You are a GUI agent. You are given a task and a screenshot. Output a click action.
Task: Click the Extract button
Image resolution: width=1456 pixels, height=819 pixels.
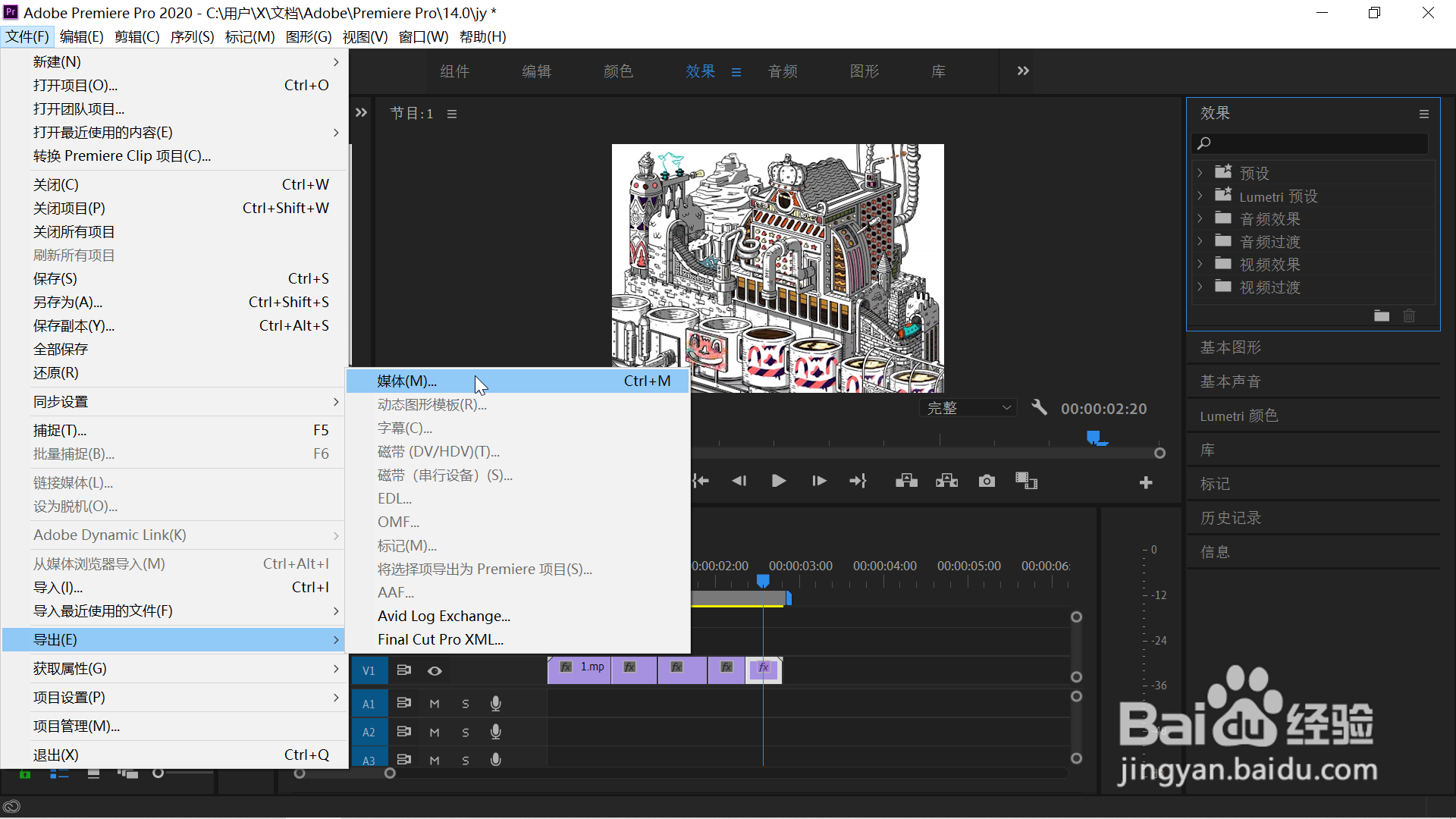coord(946,481)
